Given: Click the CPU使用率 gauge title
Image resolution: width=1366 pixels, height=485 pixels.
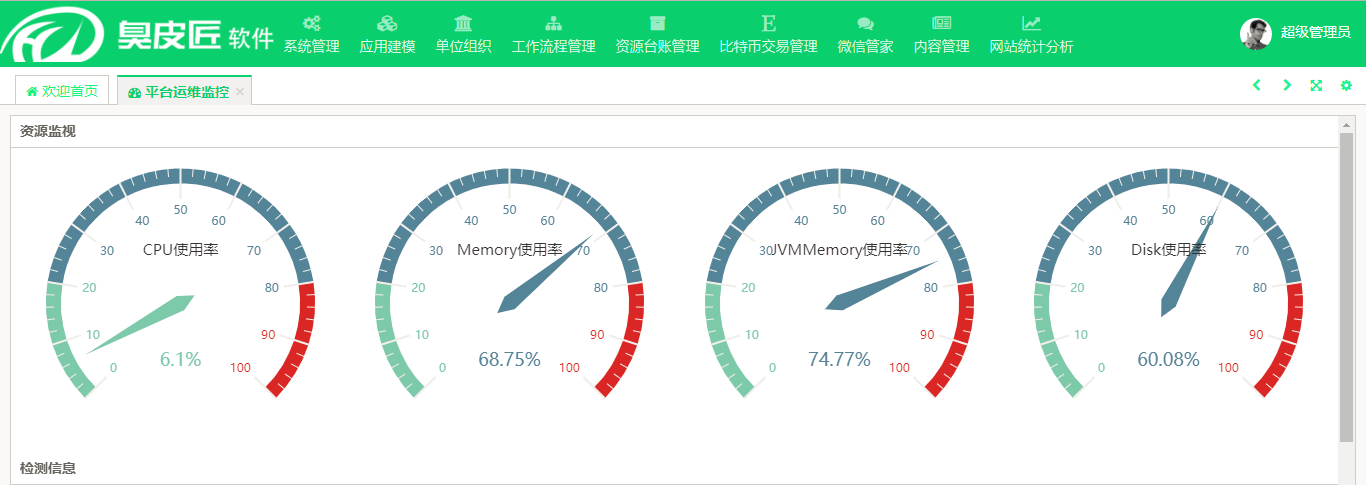Looking at the screenshot, I should click(x=181, y=249).
